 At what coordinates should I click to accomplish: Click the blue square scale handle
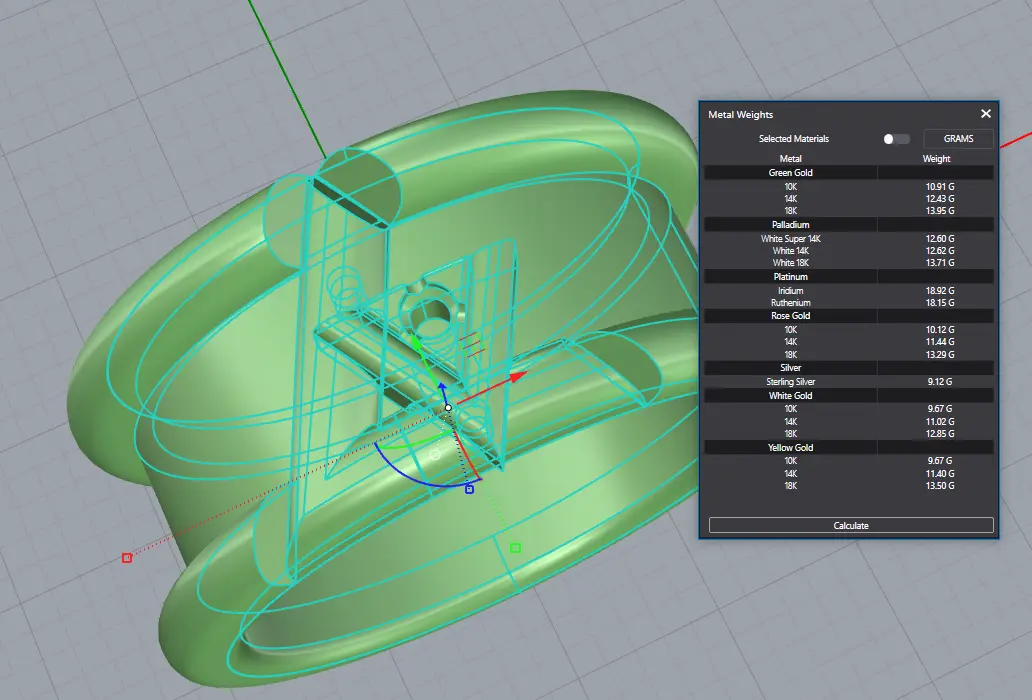(x=469, y=489)
